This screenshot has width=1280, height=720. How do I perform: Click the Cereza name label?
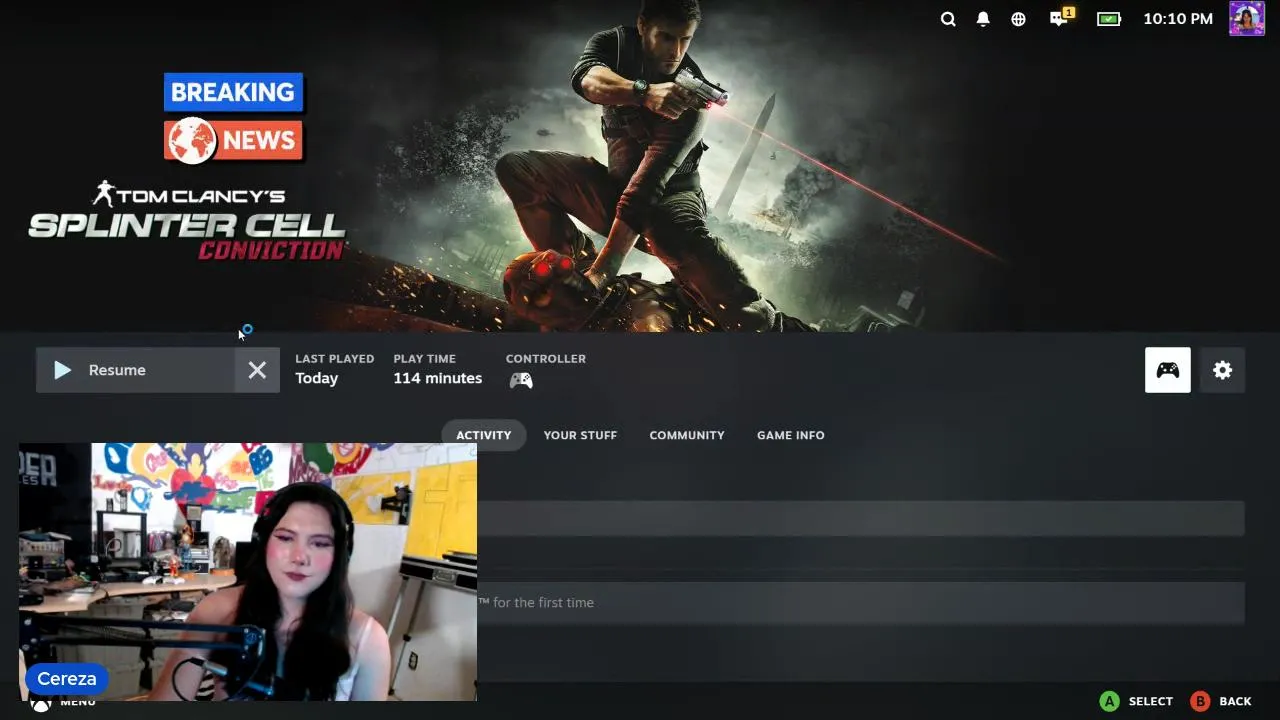[x=67, y=679]
